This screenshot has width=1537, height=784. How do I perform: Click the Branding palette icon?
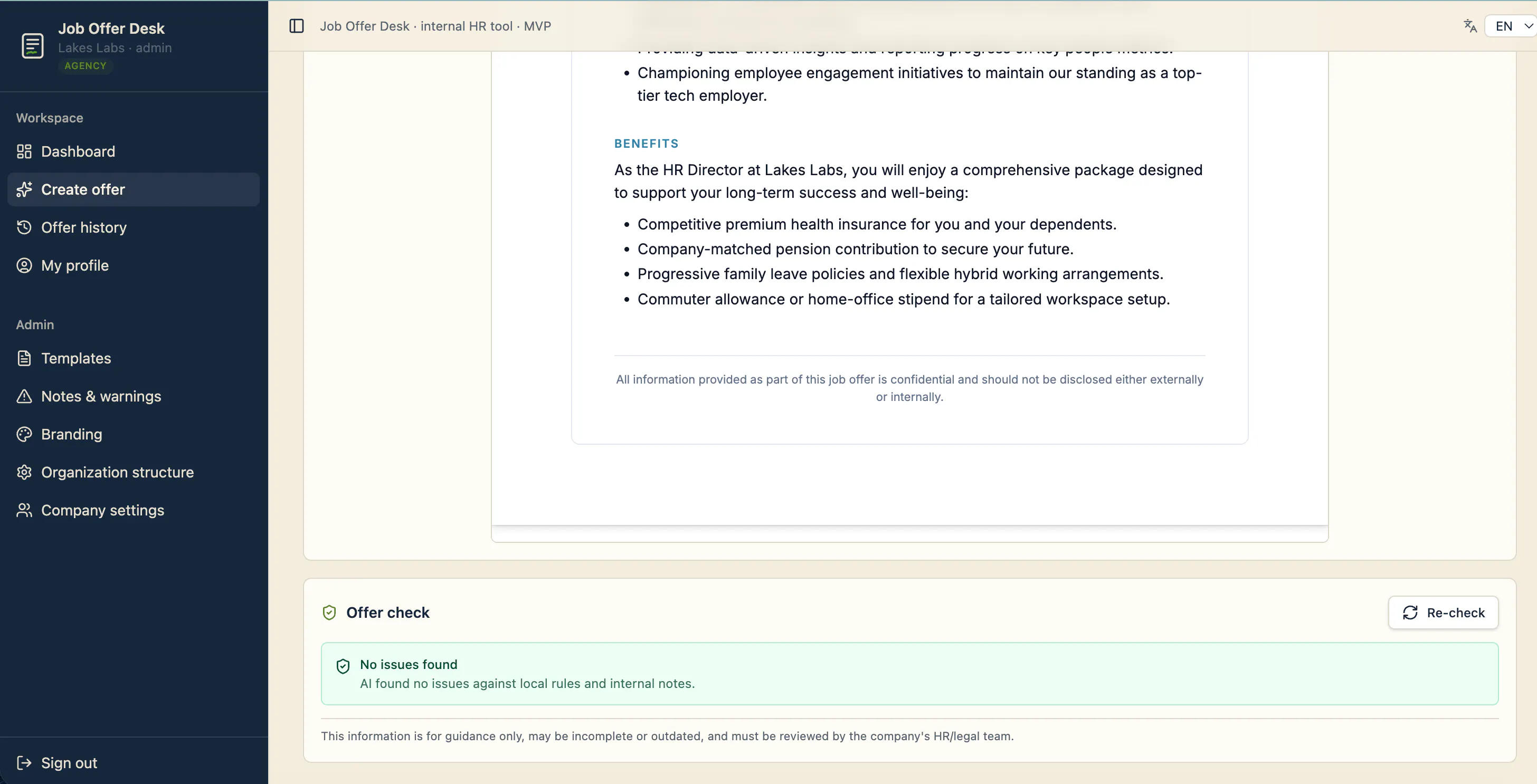tap(24, 435)
